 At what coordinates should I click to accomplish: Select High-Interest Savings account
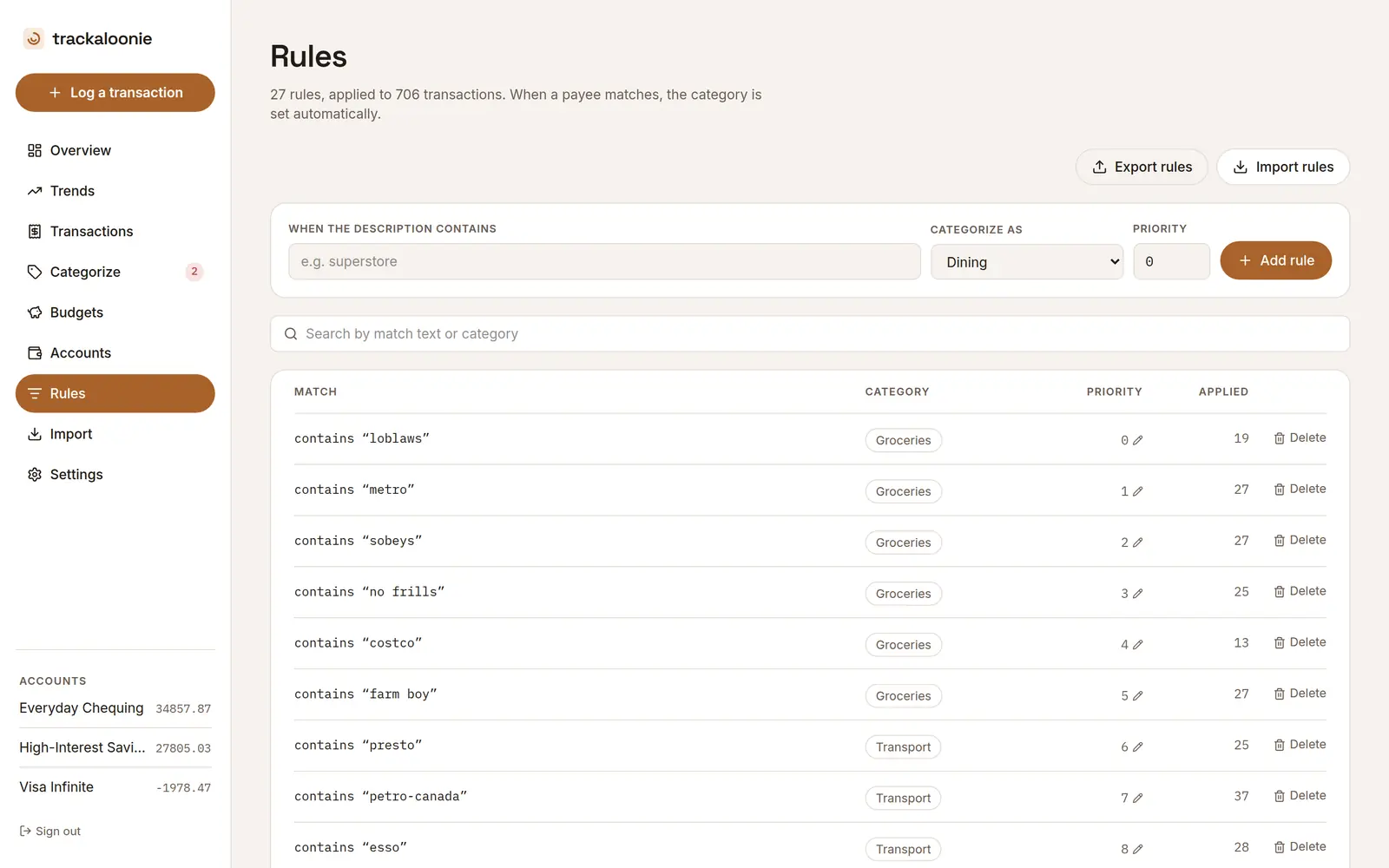[x=115, y=747]
